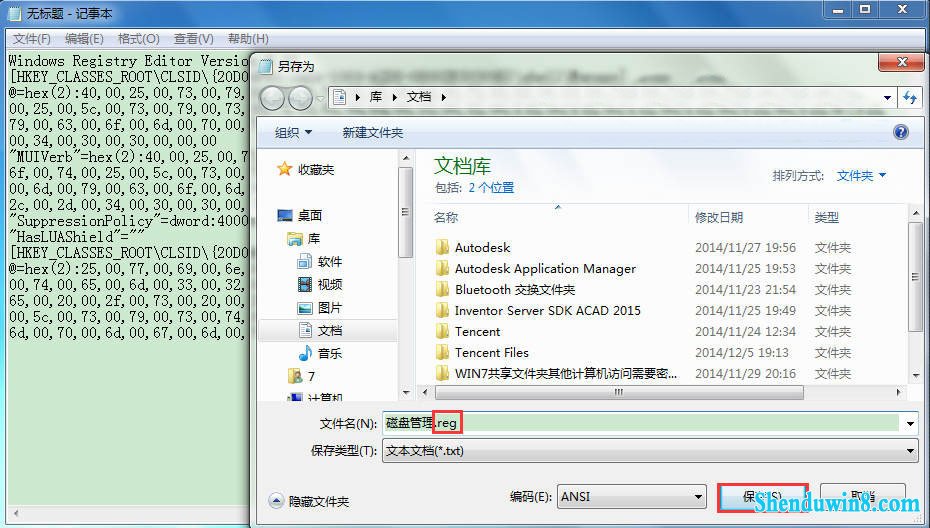Image resolution: width=930 pixels, height=528 pixels.
Task: Select the Inventor Server SDK ACAD 2015 name
Action: 547,310
